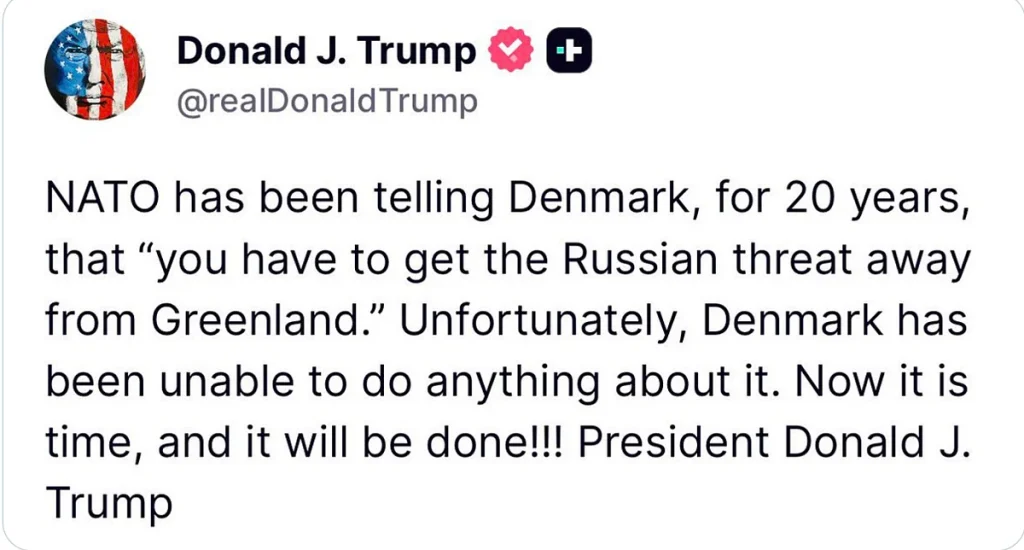Open the Donald J. Trump display name
This screenshot has height=550, width=1024.
[x=326, y=50]
